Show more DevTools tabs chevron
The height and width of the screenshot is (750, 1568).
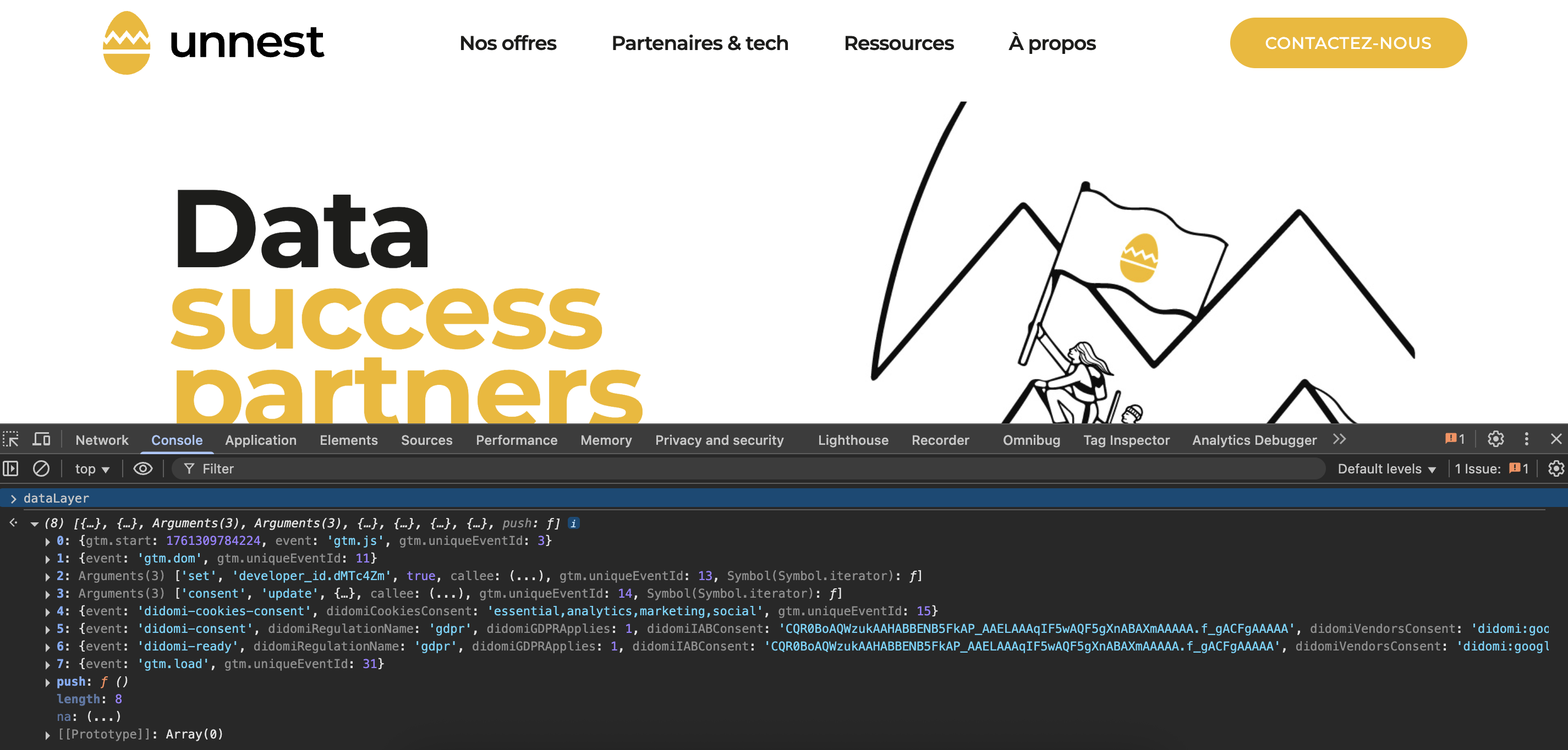[x=1339, y=439]
